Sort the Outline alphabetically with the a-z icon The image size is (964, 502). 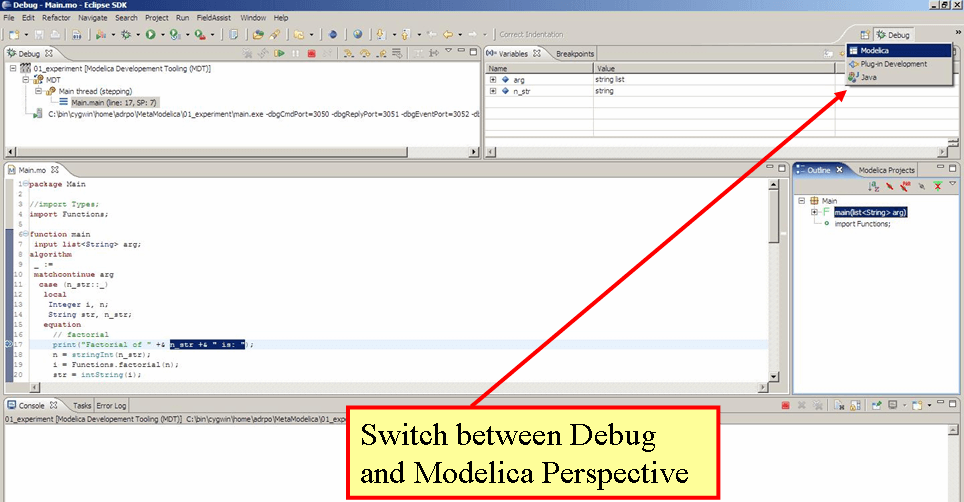click(872, 185)
